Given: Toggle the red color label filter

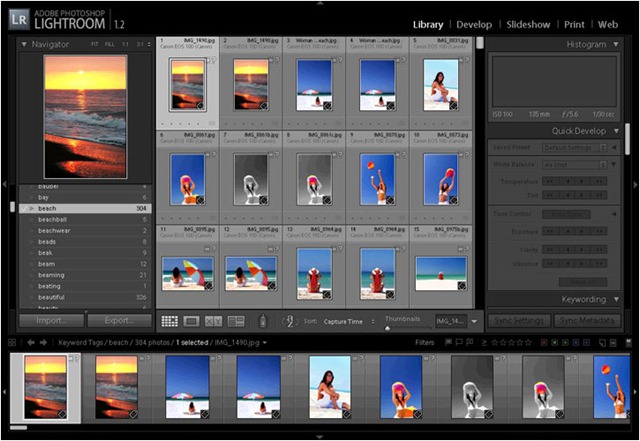Looking at the screenshot, I should (x=544, y=343).
